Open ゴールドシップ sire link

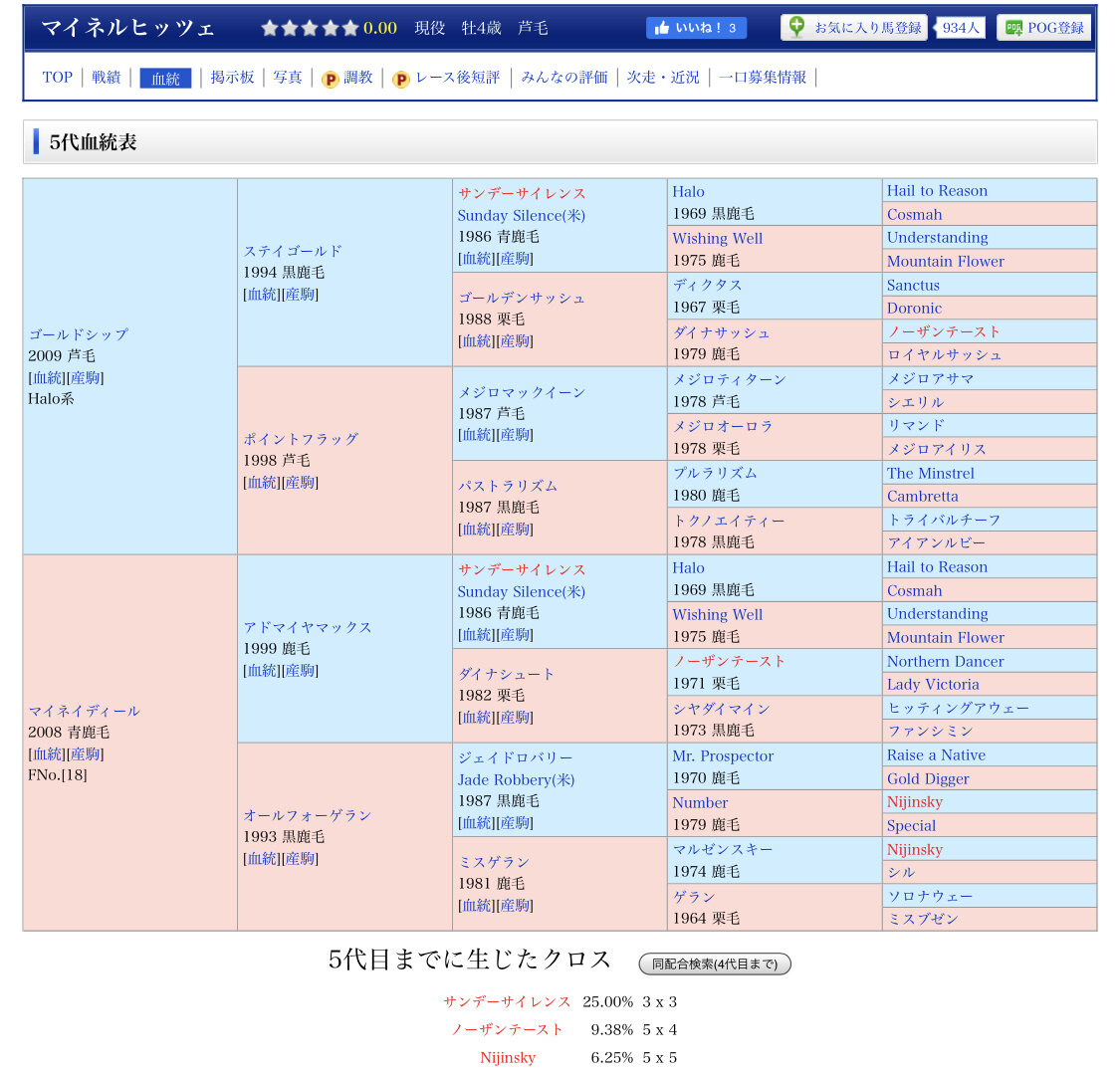click(79, 334)
